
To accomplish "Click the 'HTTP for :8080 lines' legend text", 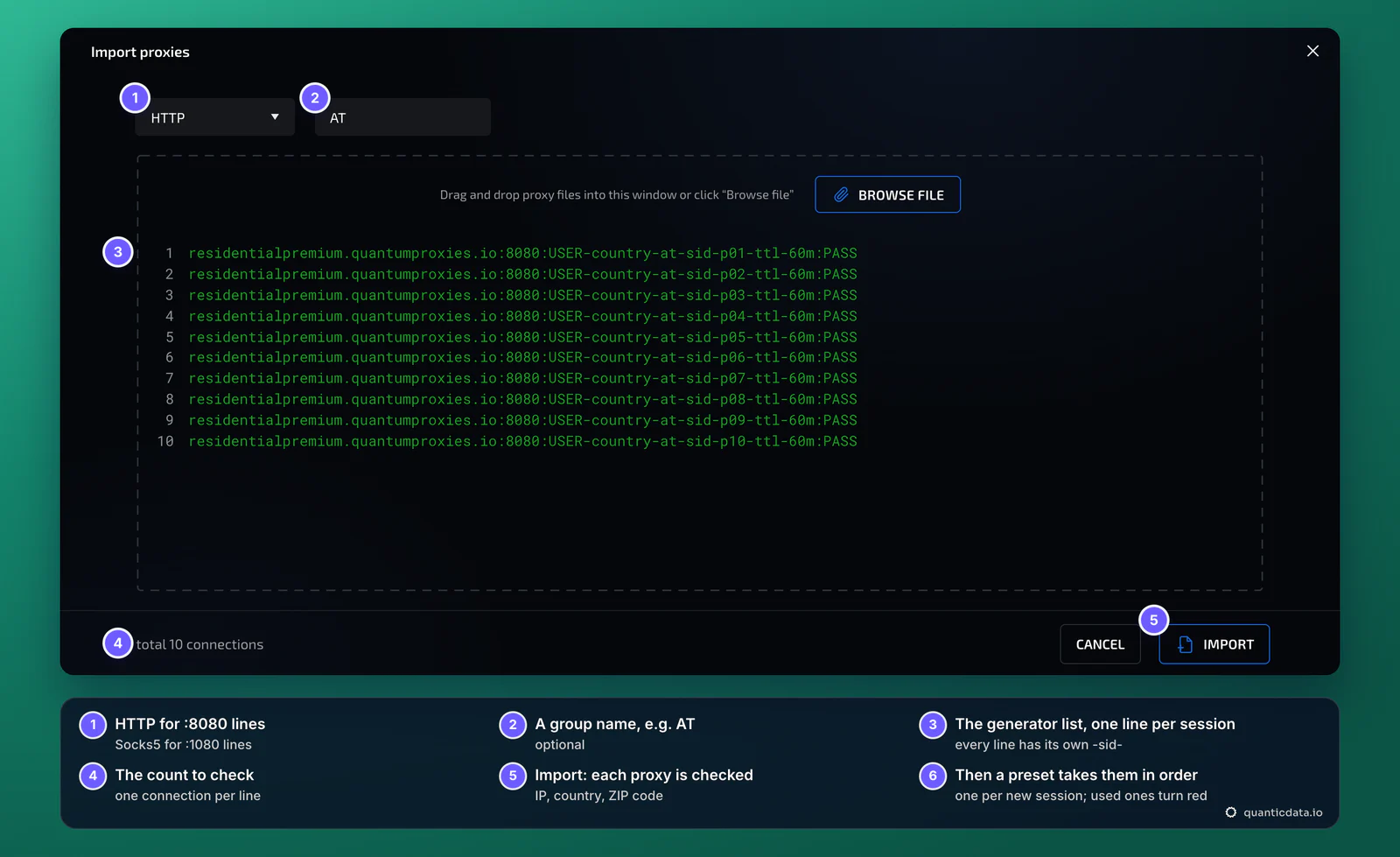I will pyautogui.click(x=190, y=724).
